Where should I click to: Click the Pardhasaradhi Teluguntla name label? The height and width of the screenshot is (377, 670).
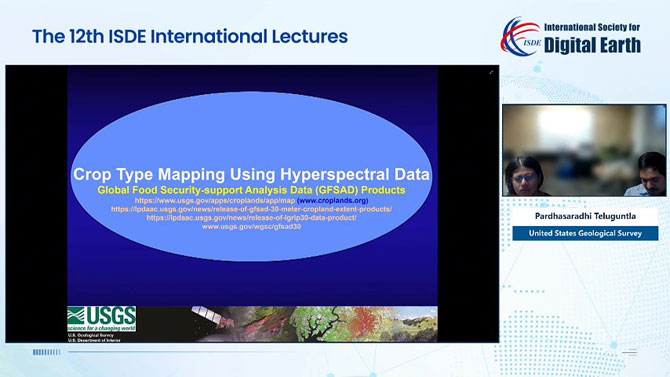[x=585, y=216]
